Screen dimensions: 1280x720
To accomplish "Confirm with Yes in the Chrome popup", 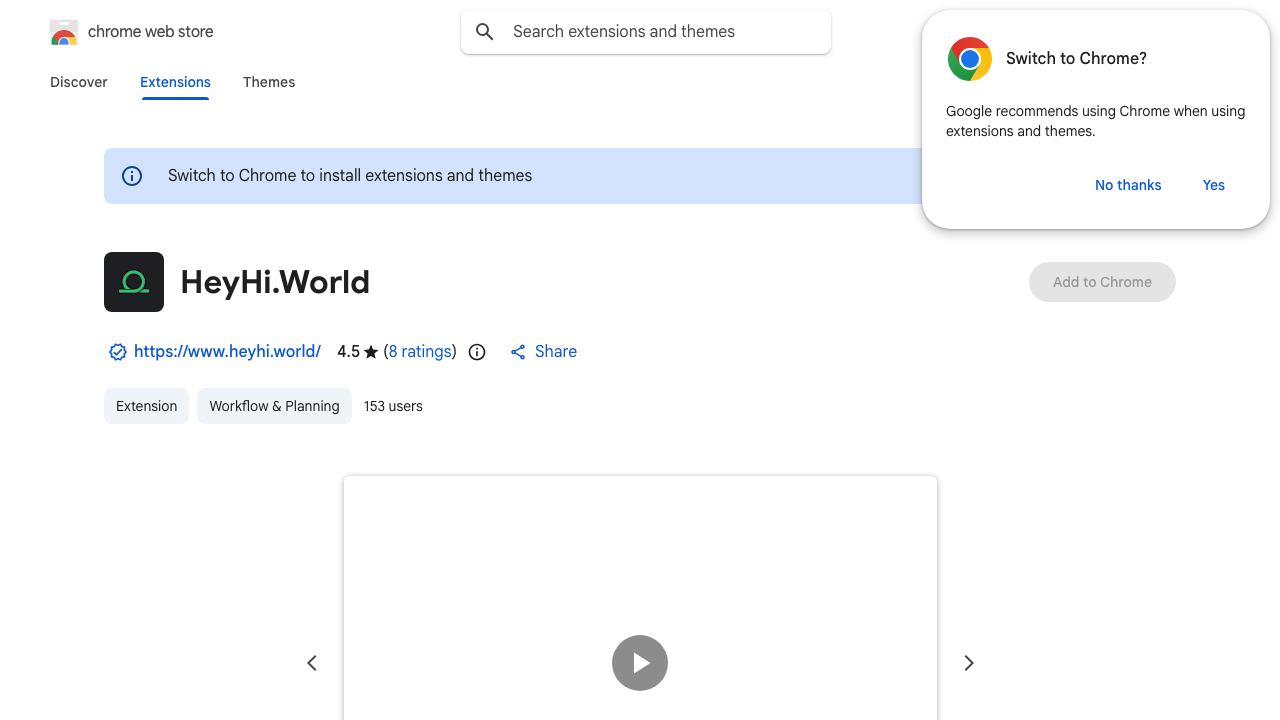I will pos(1214,185).
